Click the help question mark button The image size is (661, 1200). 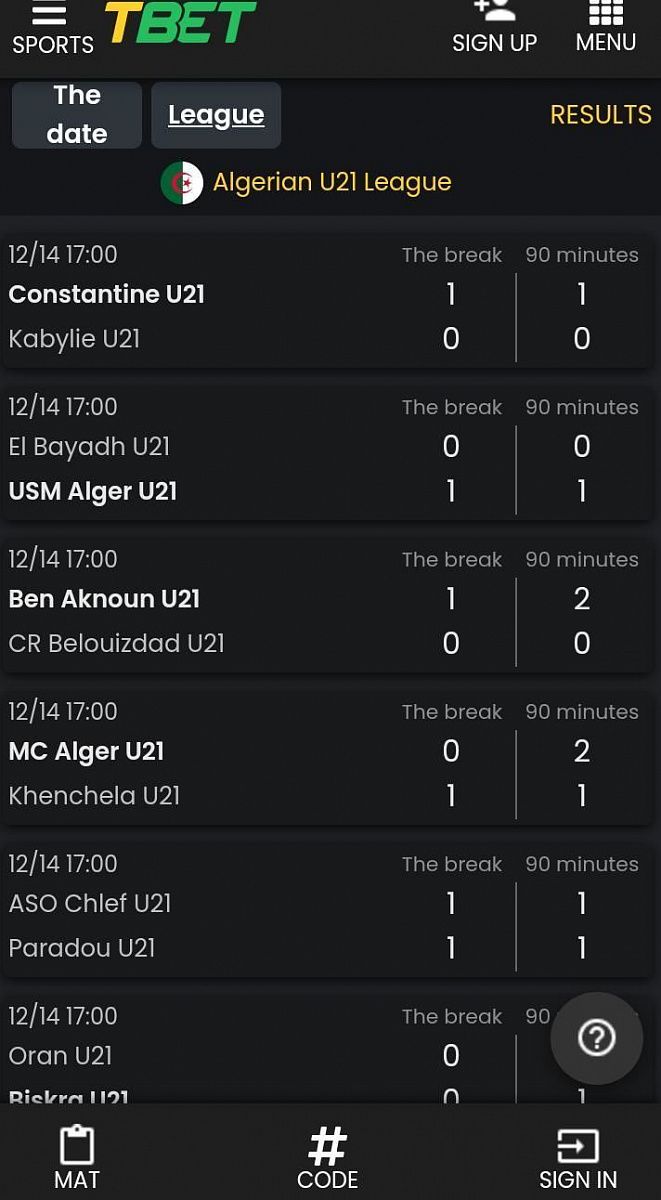tap(597, 1038)
